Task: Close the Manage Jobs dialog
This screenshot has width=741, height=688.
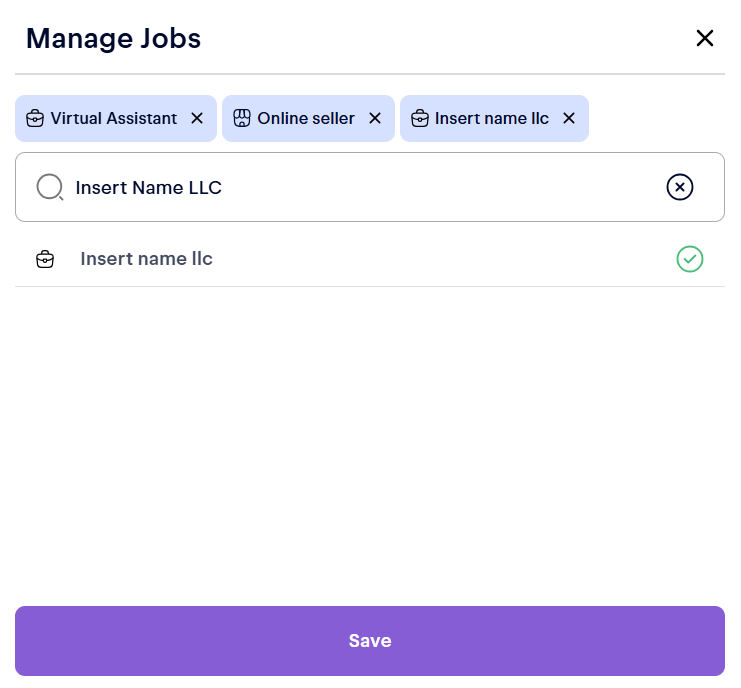Action: [705, 38]
